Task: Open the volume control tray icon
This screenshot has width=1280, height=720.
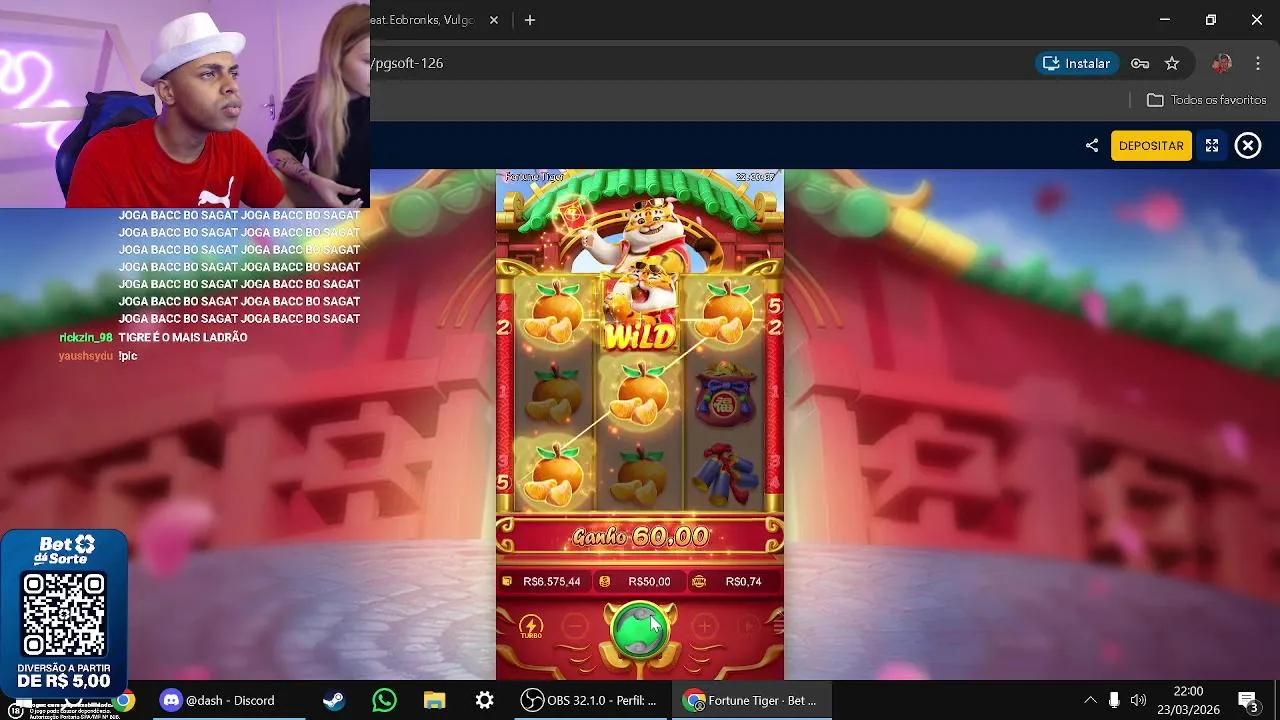Action: [1138, 700]
